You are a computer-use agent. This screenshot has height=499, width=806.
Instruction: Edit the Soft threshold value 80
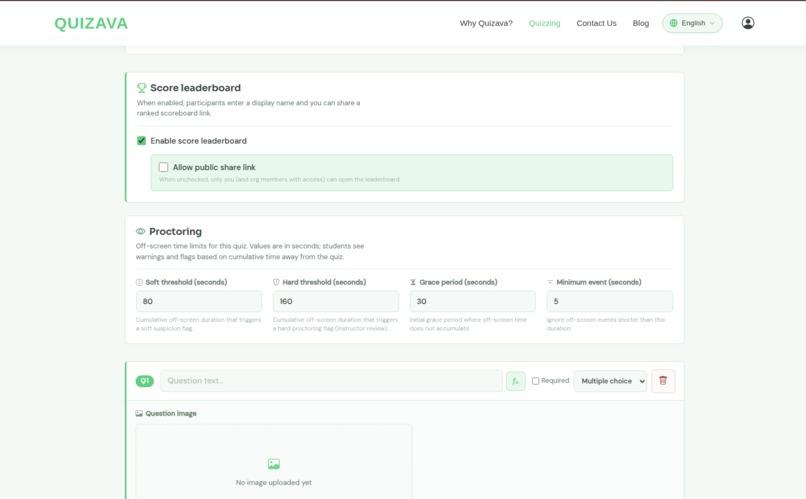coord(199,301)
